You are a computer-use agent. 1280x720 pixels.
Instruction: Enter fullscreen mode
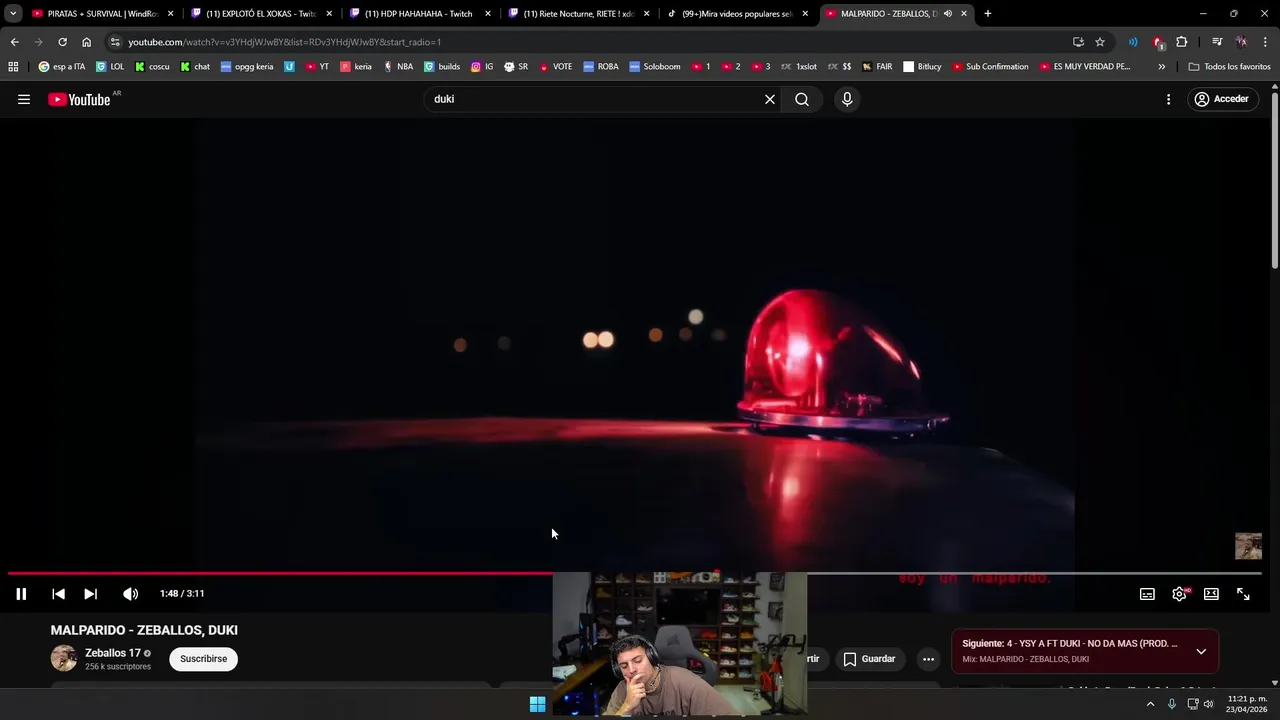tap(1243, 594)
